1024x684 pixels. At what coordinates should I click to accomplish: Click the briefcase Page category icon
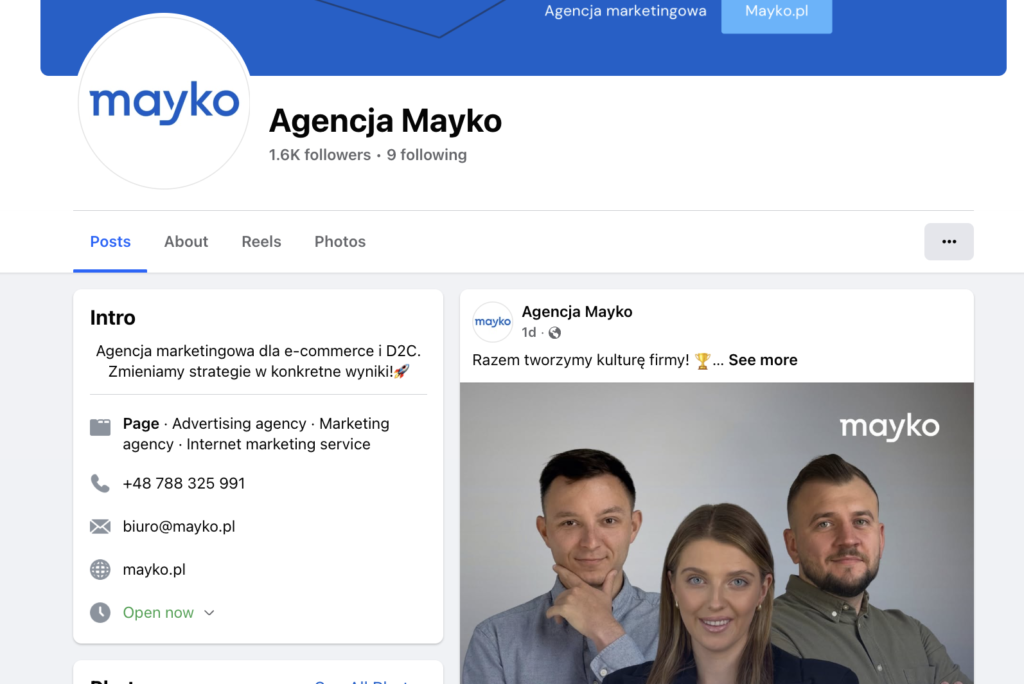pos(100,426)
